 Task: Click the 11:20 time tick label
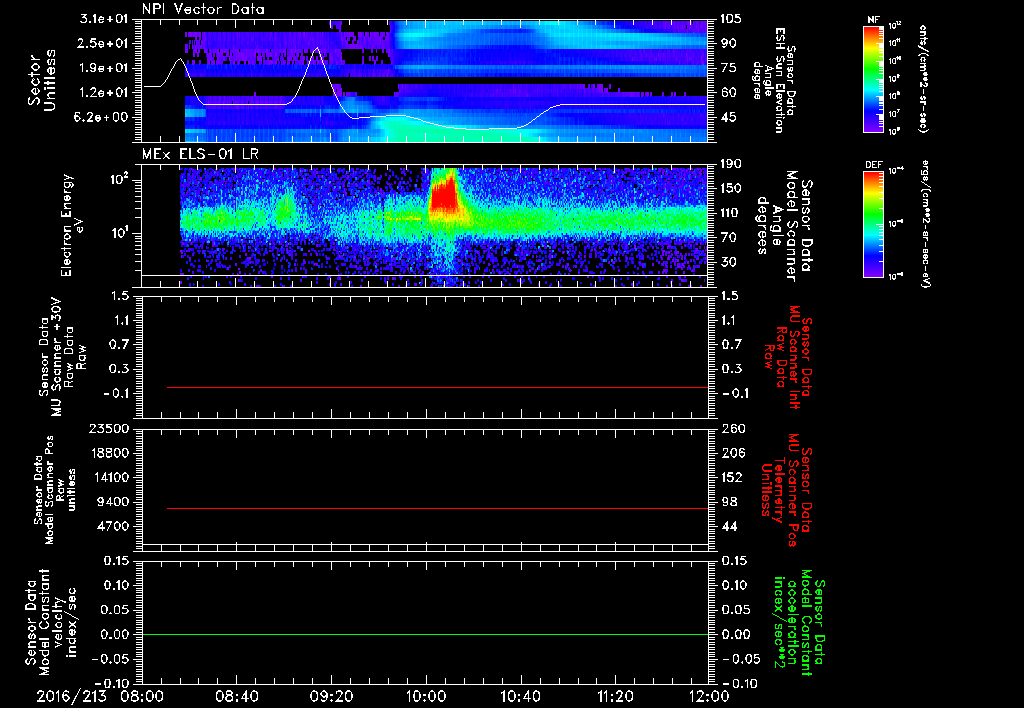[x=615, y=696]
